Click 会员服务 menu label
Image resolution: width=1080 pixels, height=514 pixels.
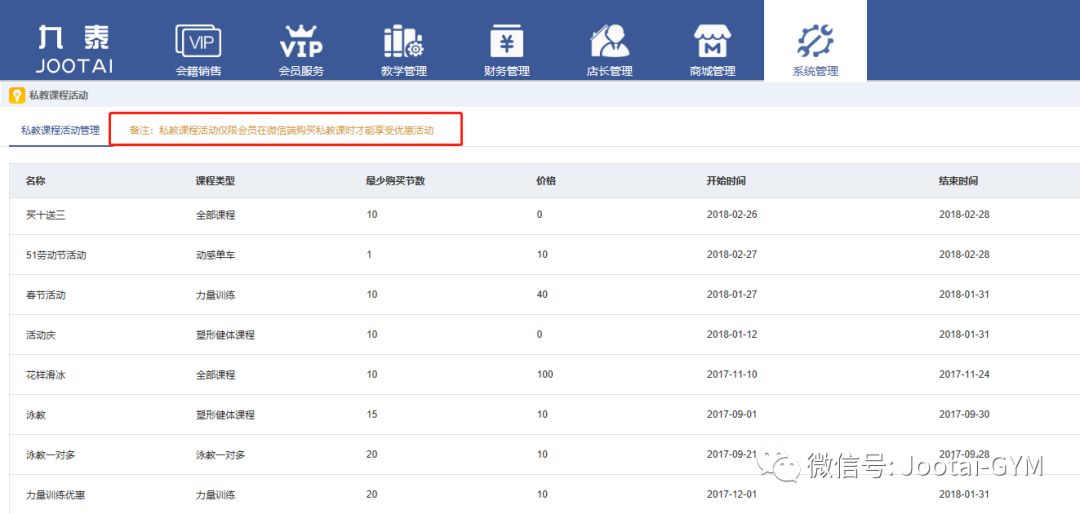301,71
